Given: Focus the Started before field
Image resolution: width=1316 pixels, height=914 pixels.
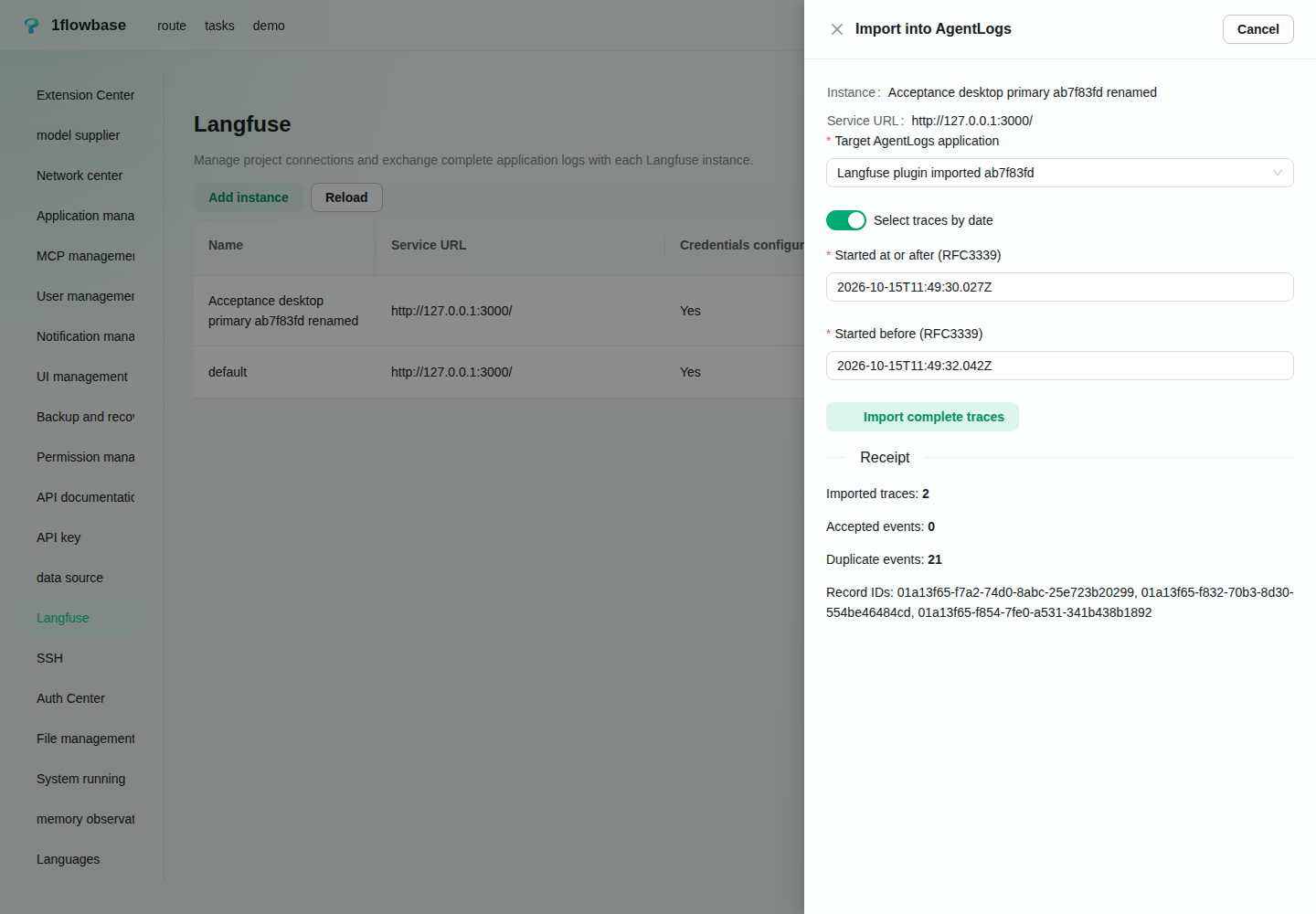Looking at the screenshot, I should 1059,366.
